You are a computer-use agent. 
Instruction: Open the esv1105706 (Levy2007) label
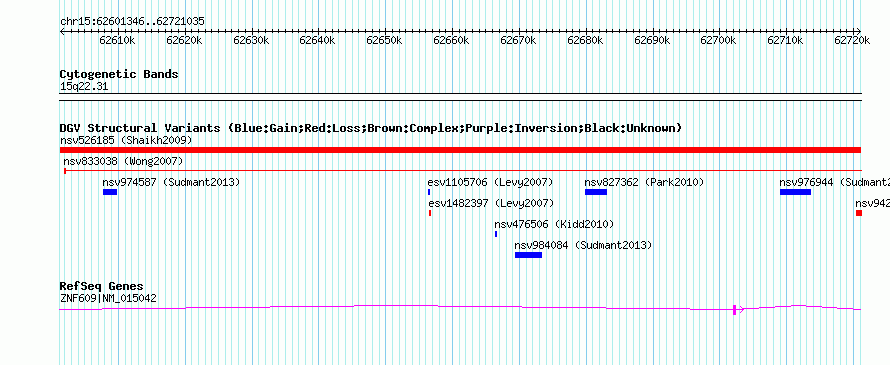click(490, 182)
